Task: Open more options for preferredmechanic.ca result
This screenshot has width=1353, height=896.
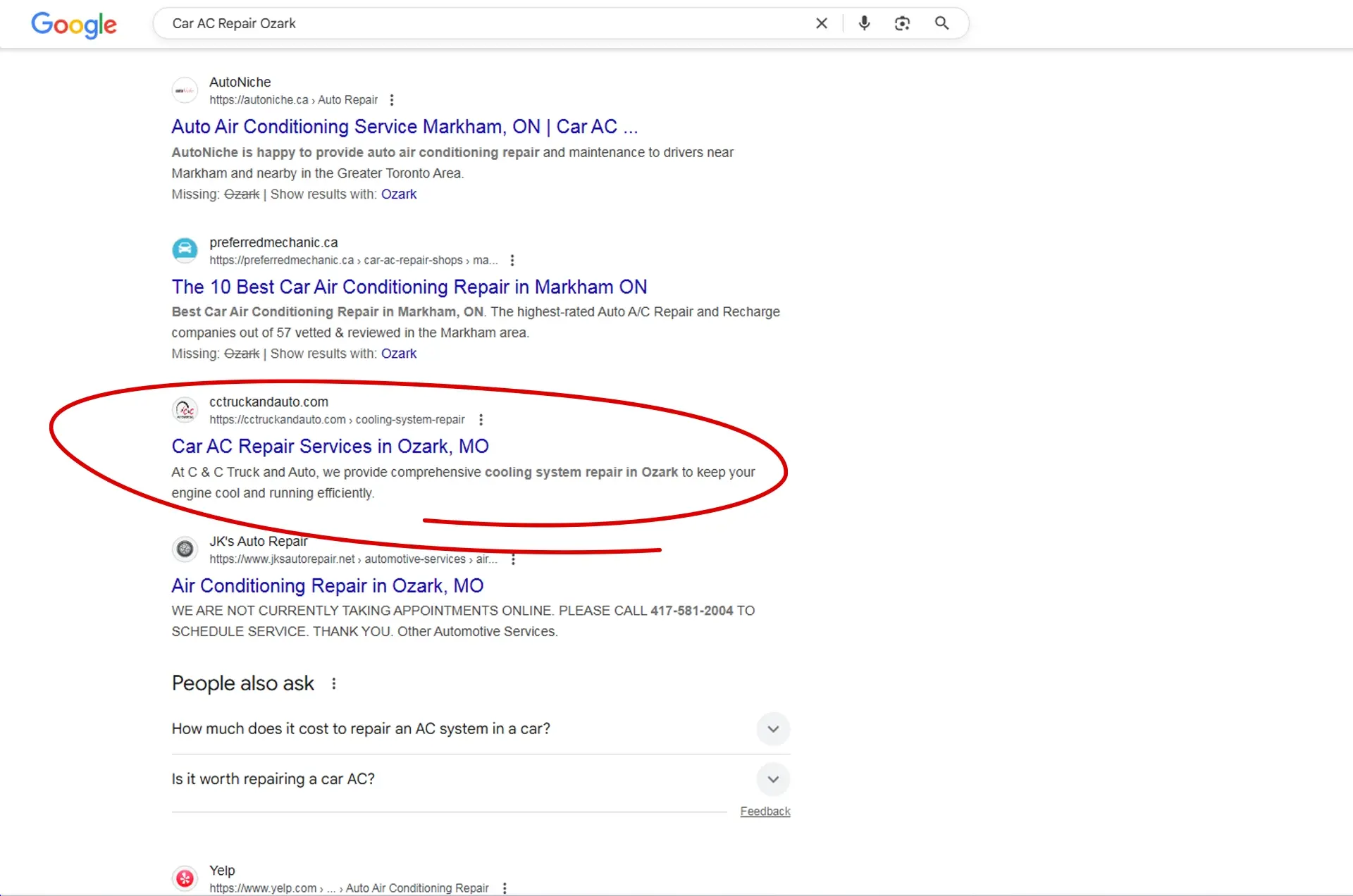Action: pyautogui.click(x=512, y=260)
